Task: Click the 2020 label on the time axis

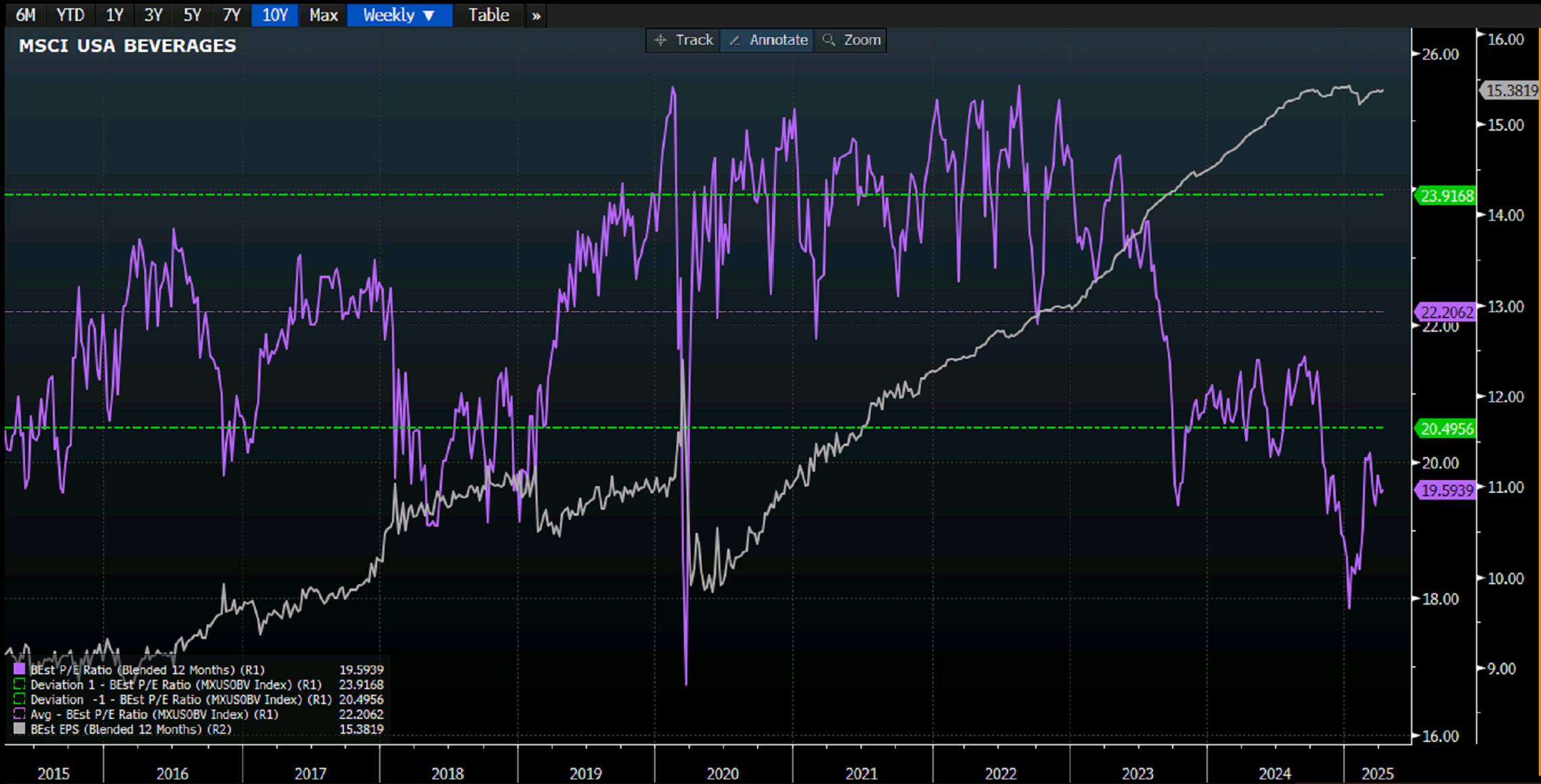Action: 723,773
